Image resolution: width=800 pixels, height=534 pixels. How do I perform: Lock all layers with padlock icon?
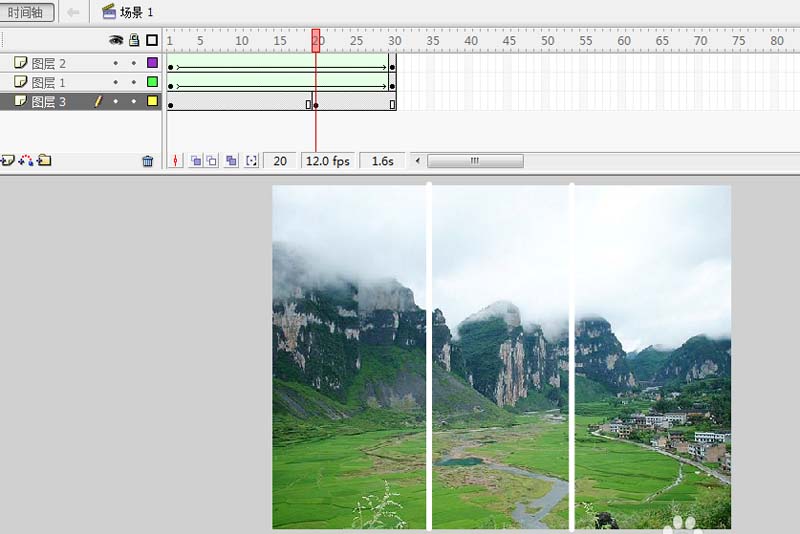click(x=134, y=40)
